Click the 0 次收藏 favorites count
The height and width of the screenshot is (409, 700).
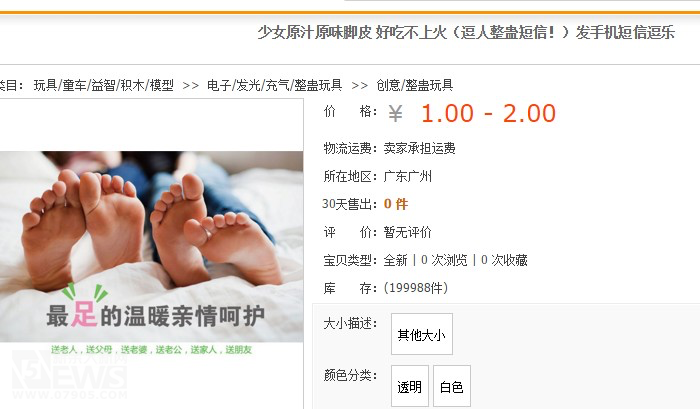click(x=504, y=260)
